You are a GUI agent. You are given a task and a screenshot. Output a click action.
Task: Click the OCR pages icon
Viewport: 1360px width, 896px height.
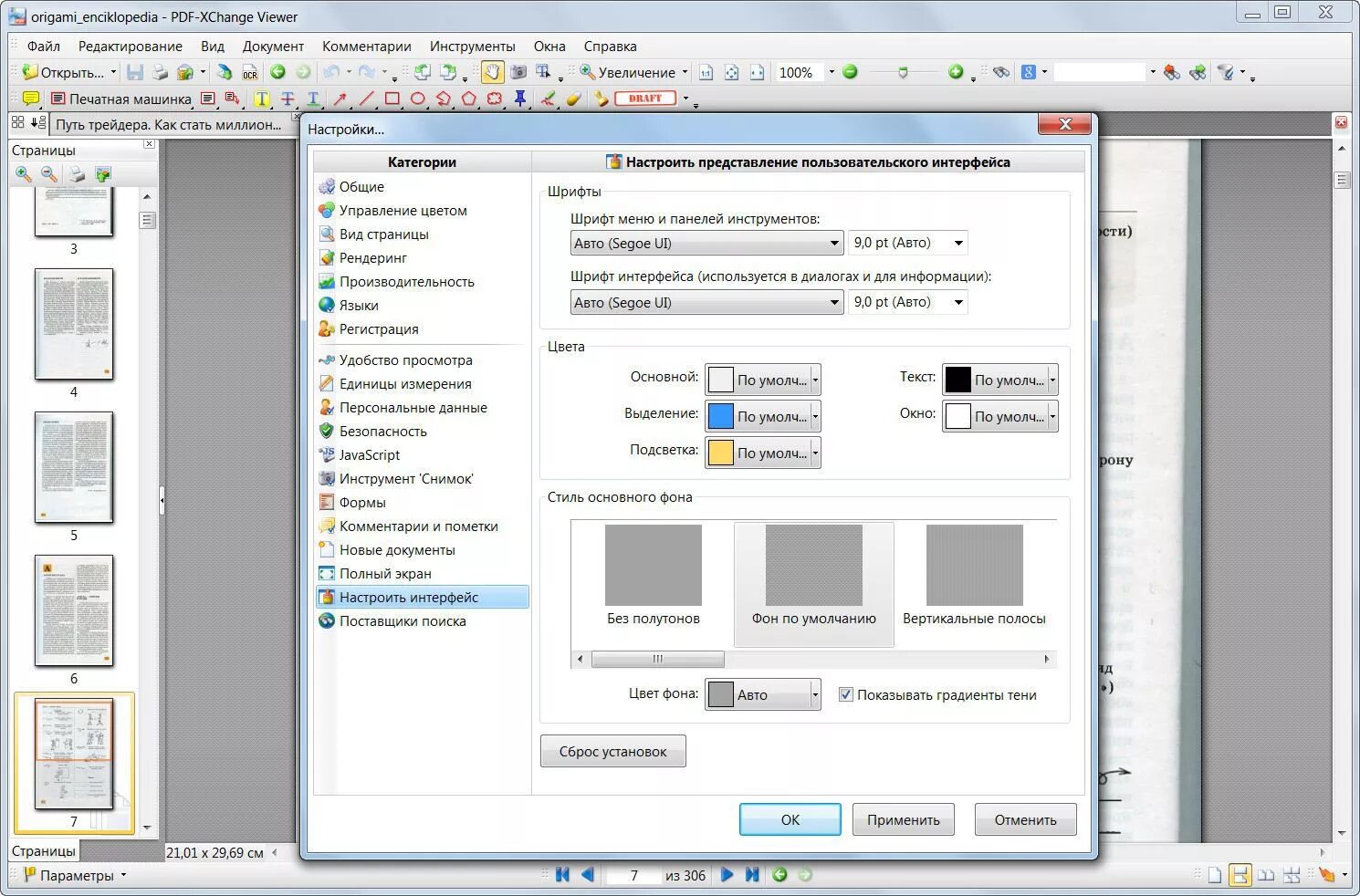coord(249,72)
